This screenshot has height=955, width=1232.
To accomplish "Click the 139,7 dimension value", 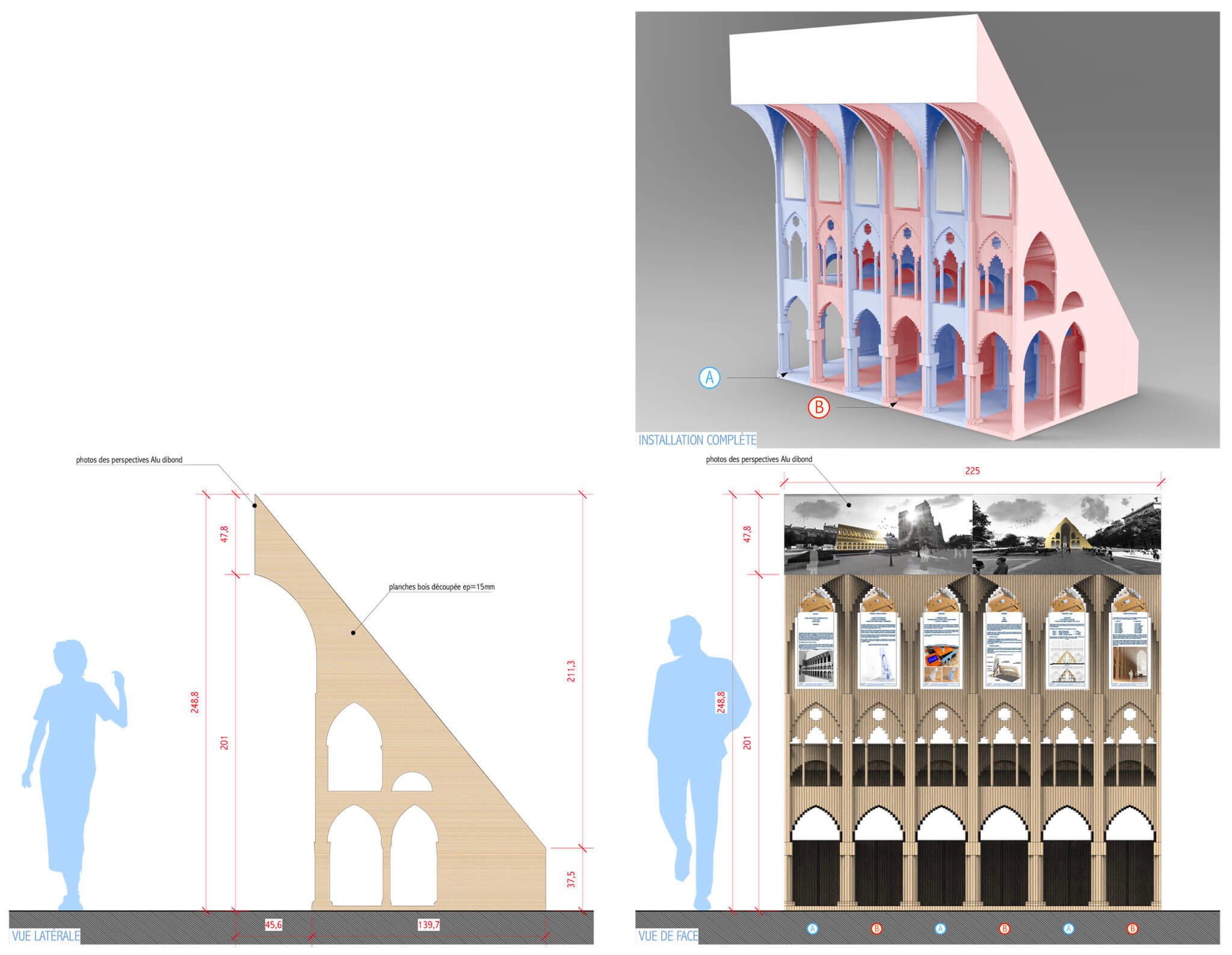I will click(x=428, y=924).
